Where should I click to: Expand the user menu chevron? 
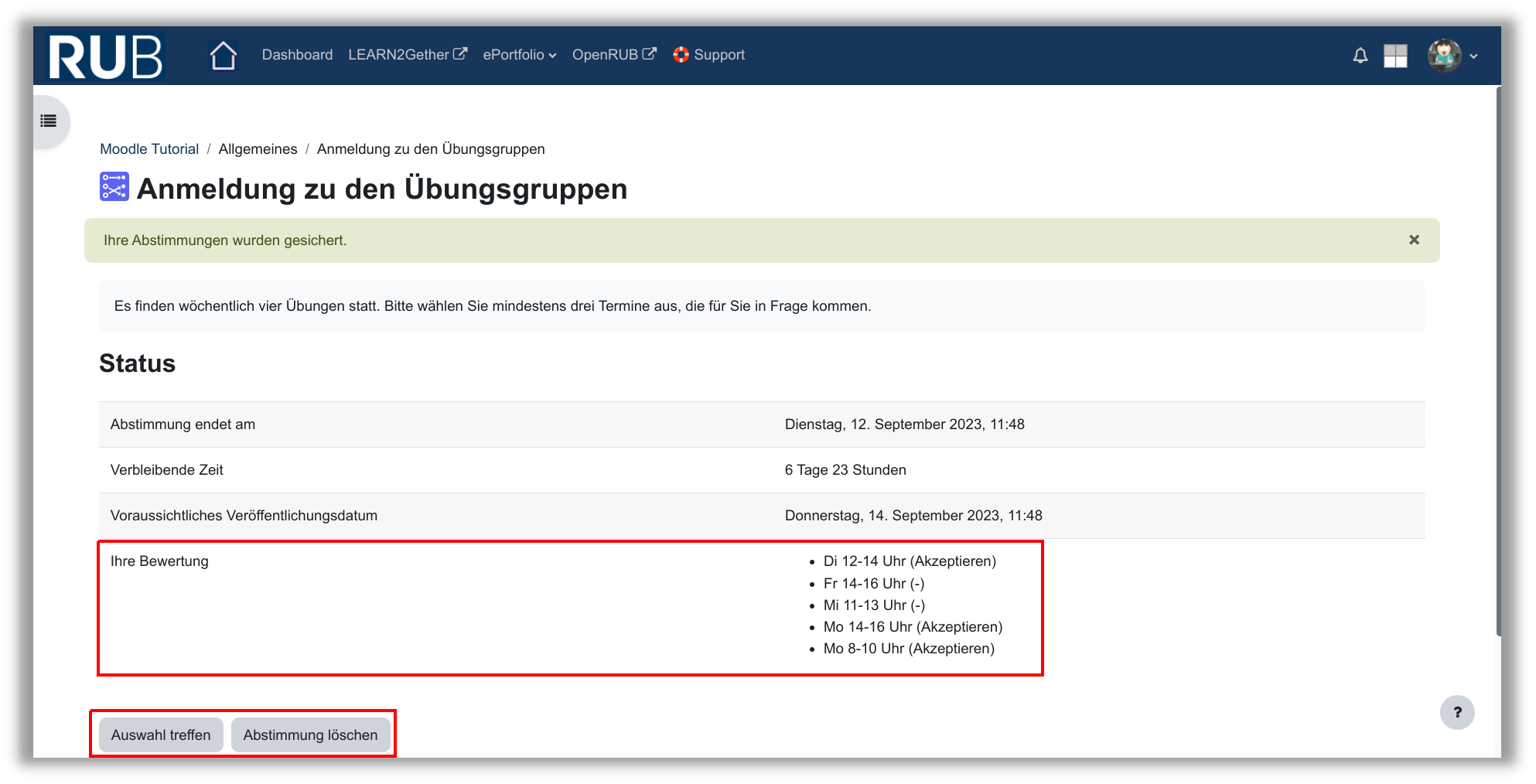coord(1473,56)
